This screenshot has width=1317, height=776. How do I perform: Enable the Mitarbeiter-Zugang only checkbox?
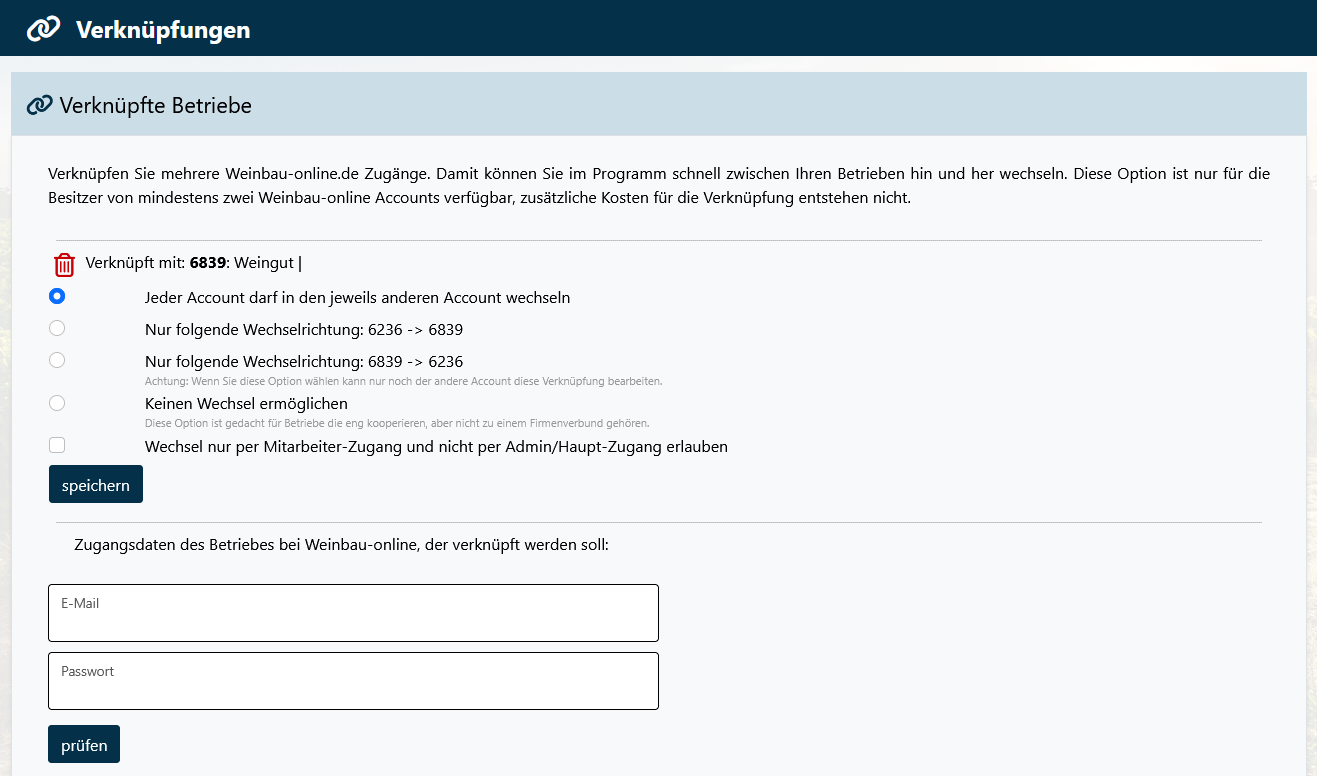57,446
